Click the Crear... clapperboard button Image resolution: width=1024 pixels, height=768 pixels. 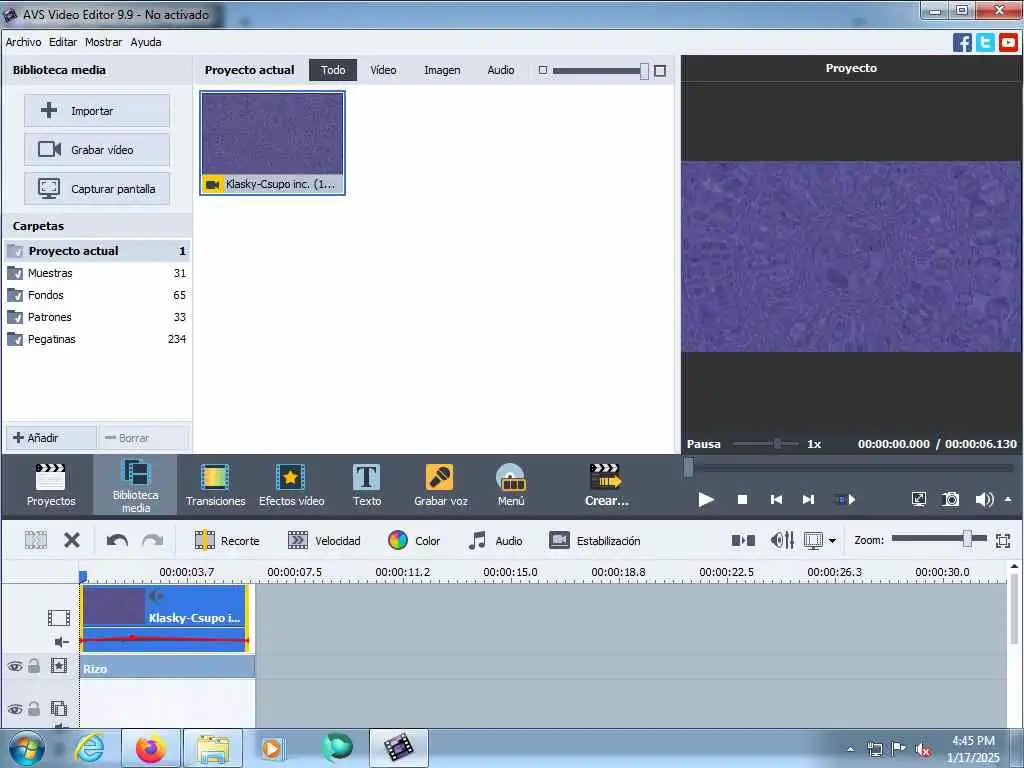click(x=606, y=485)
